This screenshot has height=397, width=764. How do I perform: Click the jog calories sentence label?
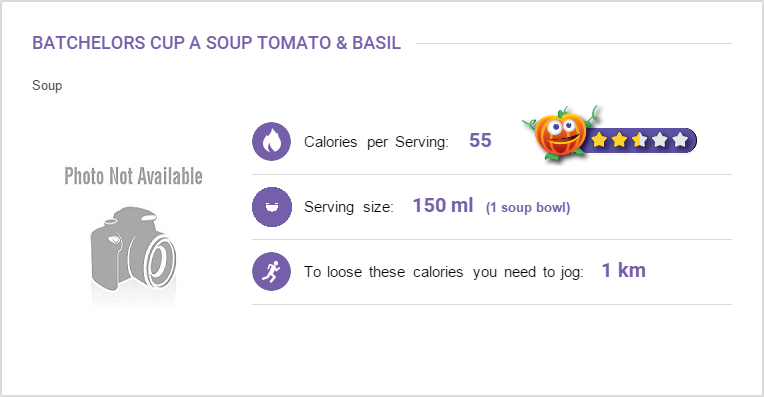pyautogui.click(x=444, y=272)
